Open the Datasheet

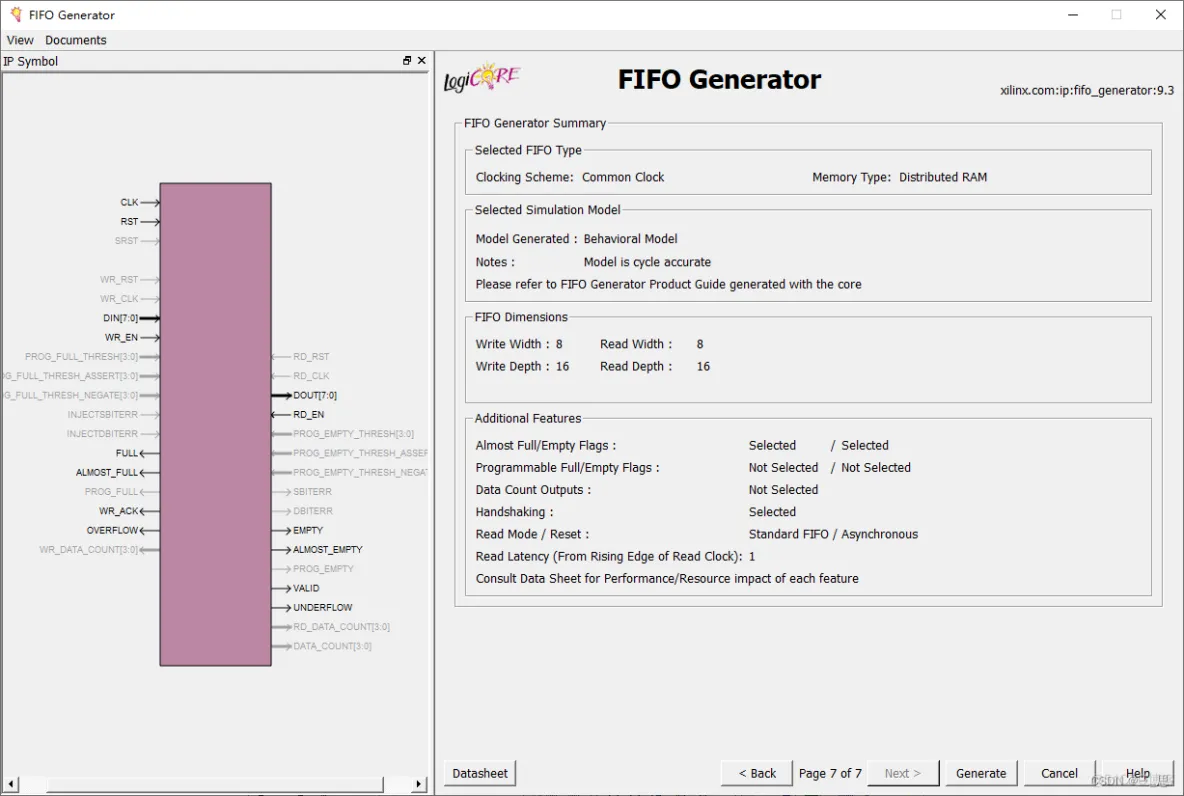[479, 773]
